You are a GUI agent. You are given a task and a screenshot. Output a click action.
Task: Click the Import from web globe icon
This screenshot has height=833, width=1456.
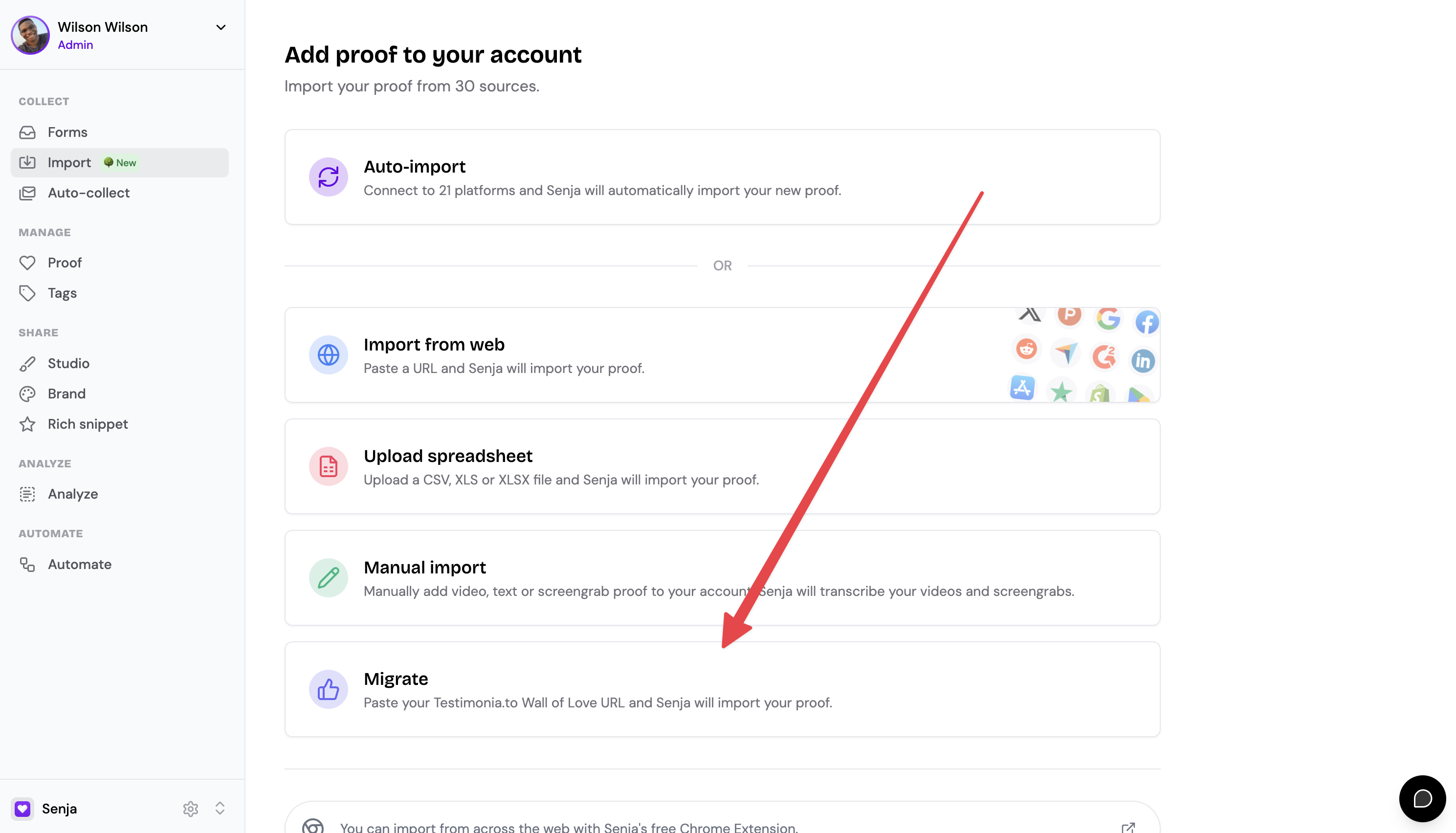pos(329,355)
